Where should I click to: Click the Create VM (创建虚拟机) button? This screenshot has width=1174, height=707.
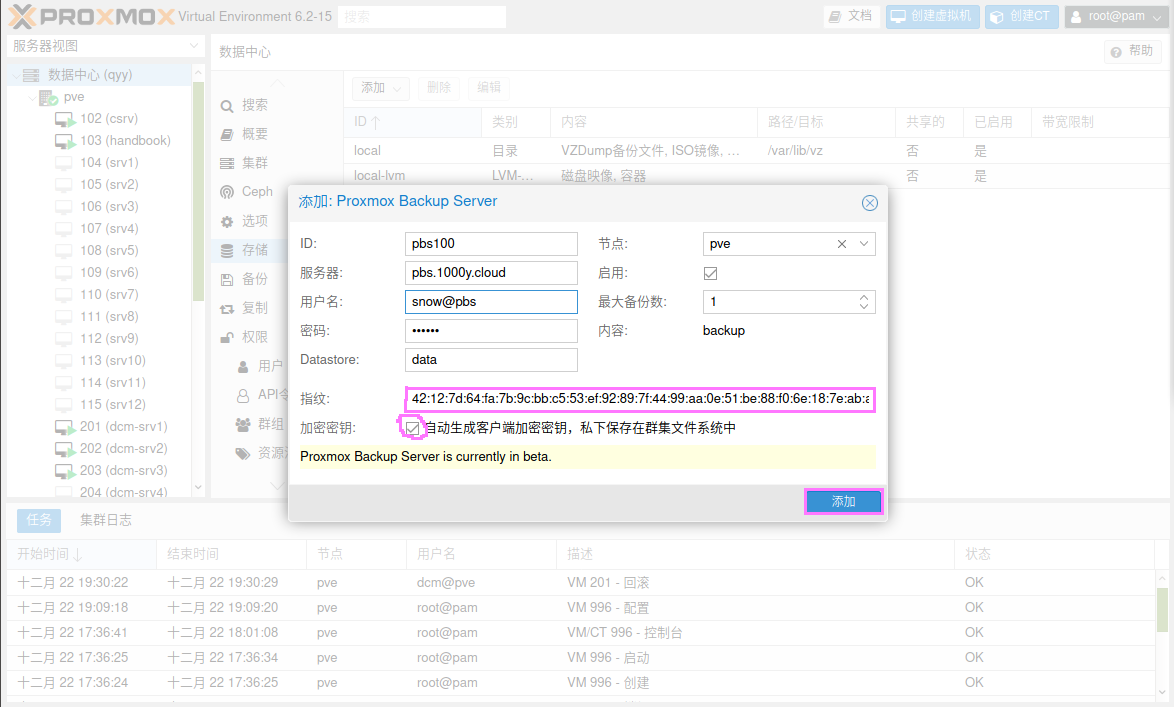[x=932, y=16]
